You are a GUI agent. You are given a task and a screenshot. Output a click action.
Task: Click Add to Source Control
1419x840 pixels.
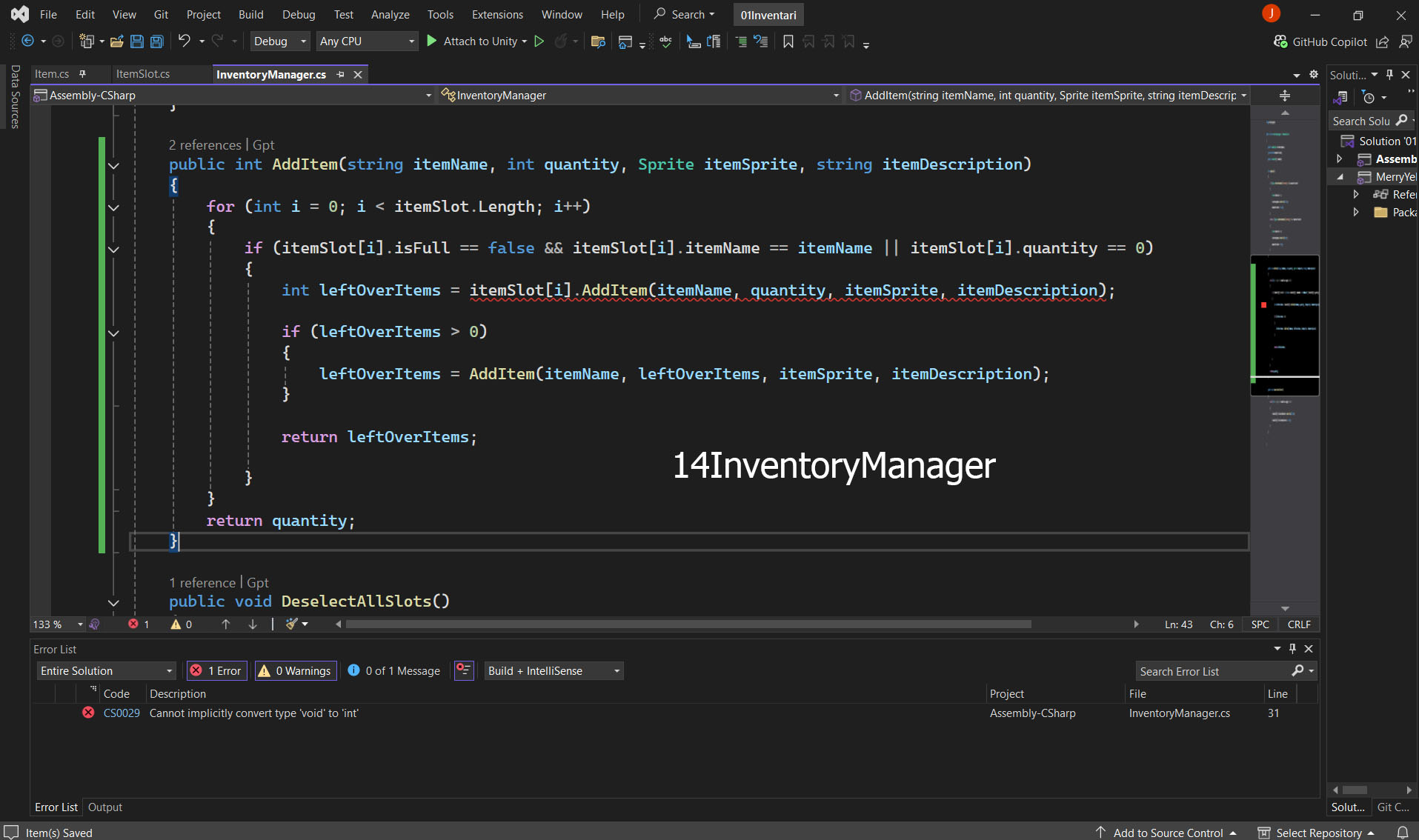click(1167, 833)
